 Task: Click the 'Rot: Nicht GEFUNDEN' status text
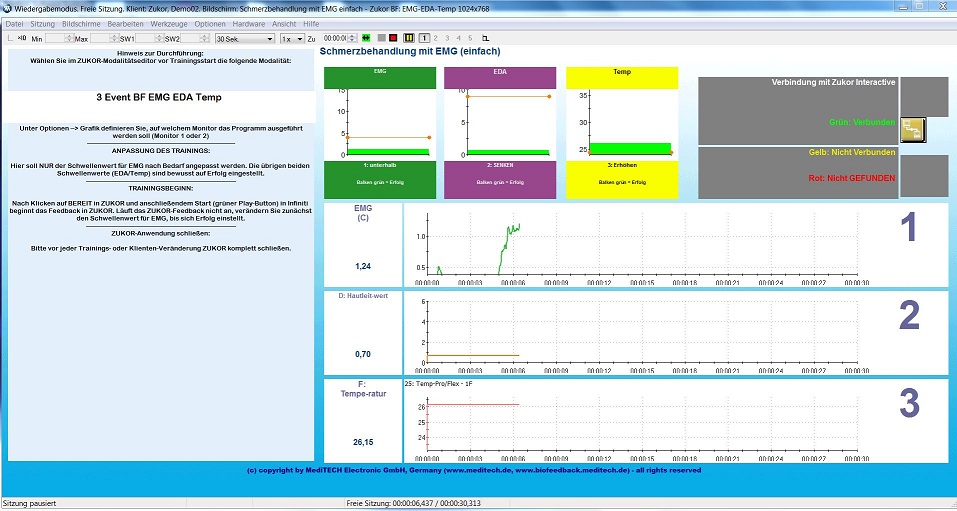(853, 178)
